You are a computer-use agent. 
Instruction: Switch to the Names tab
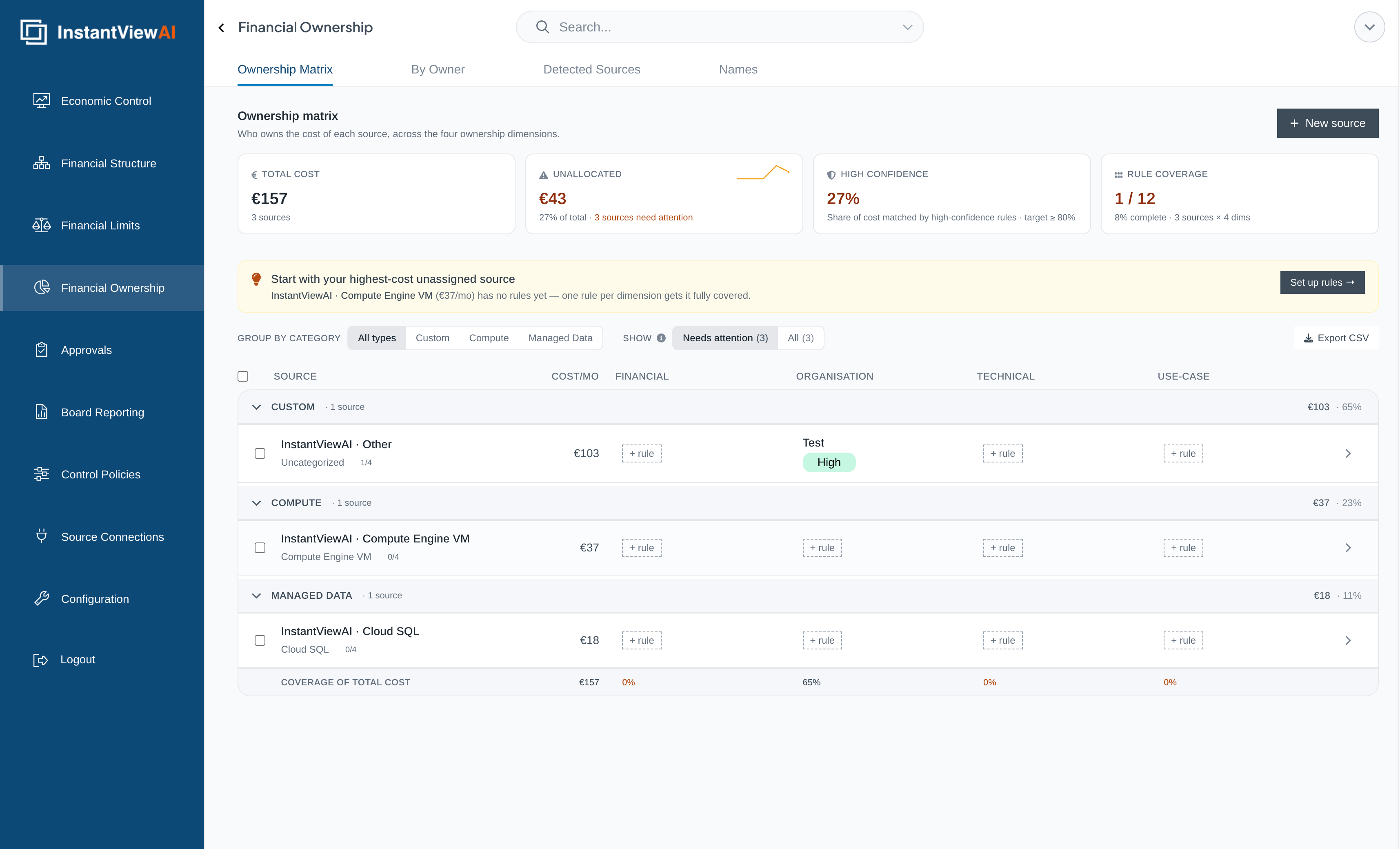[738, 69]
